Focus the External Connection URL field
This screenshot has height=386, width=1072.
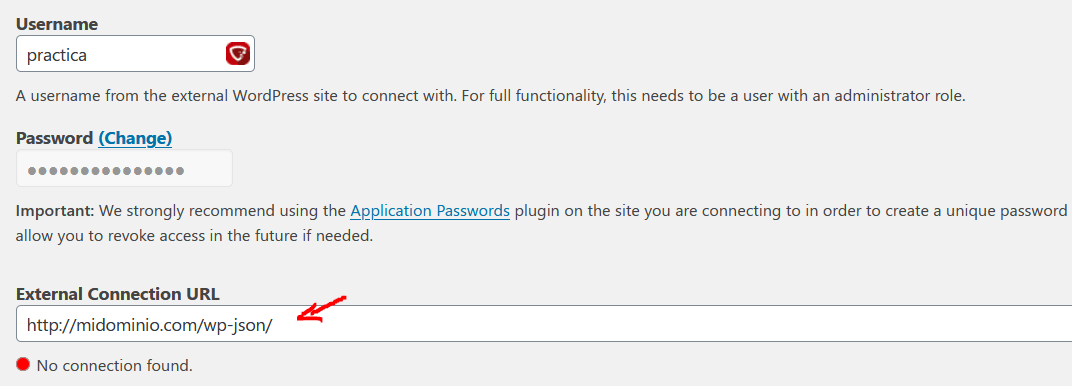(544, 324)
